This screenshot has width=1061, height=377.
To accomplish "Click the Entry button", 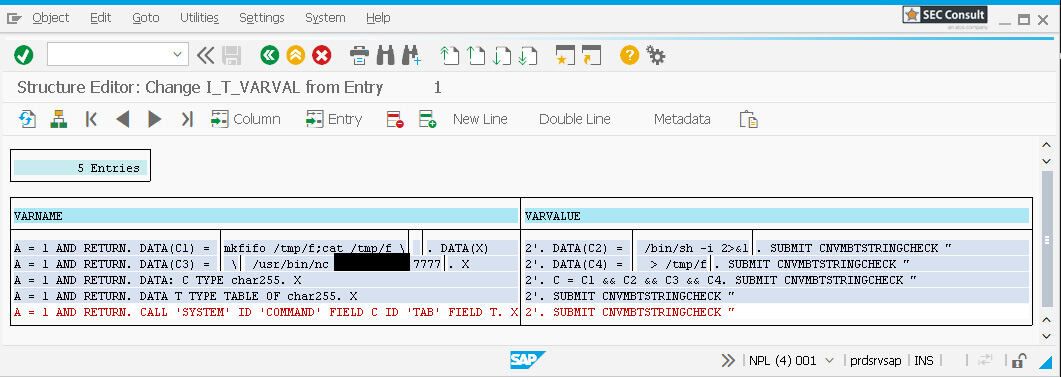I will coord(334,120).
